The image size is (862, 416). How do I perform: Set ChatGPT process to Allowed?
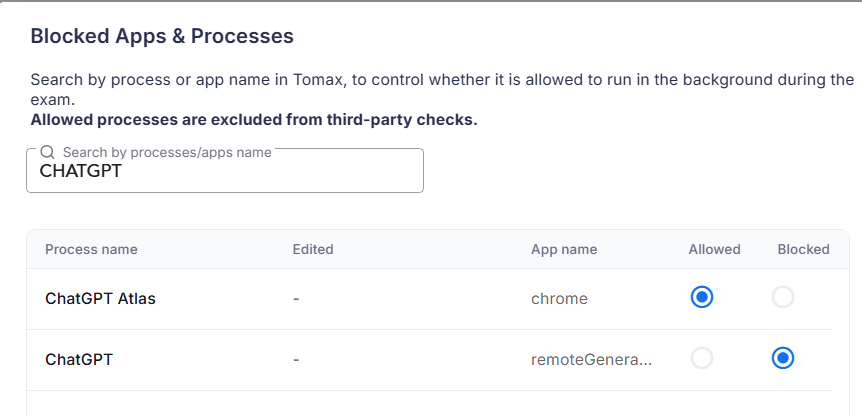click(701, 358)
